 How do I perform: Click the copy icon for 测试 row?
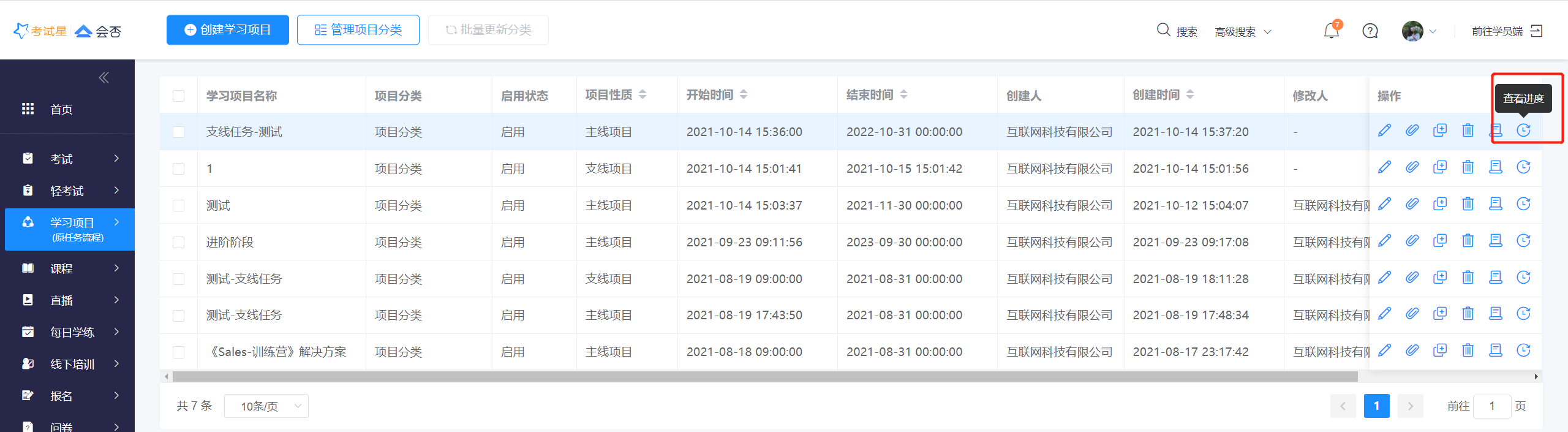click(x=1440, y=204)
